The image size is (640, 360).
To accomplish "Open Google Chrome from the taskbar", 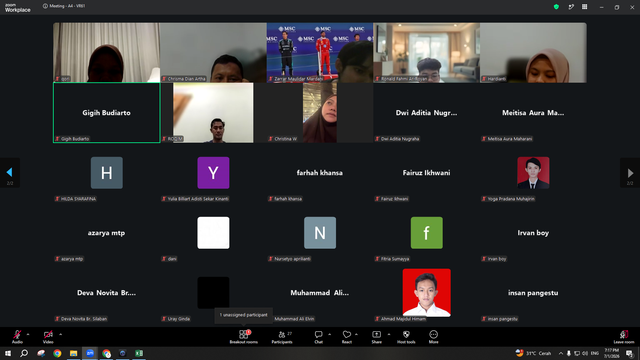I will 57,353.
